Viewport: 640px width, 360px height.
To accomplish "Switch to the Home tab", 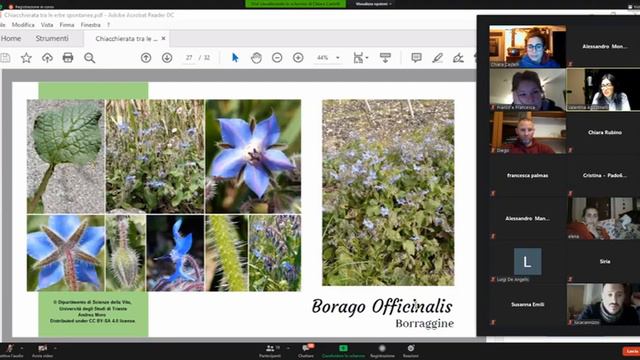I will tap(11, 38).
